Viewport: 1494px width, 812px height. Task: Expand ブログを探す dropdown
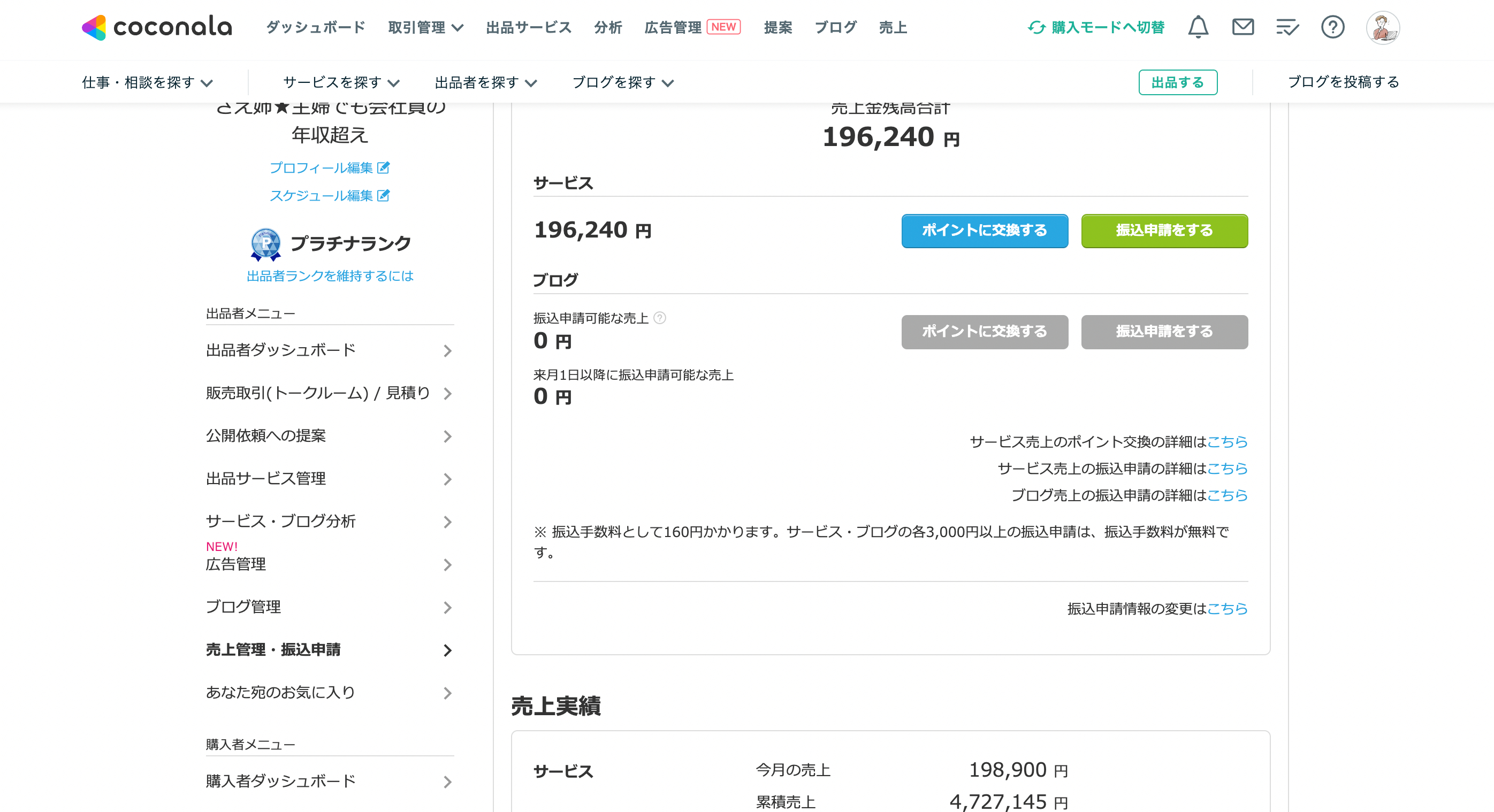point(623,82)
